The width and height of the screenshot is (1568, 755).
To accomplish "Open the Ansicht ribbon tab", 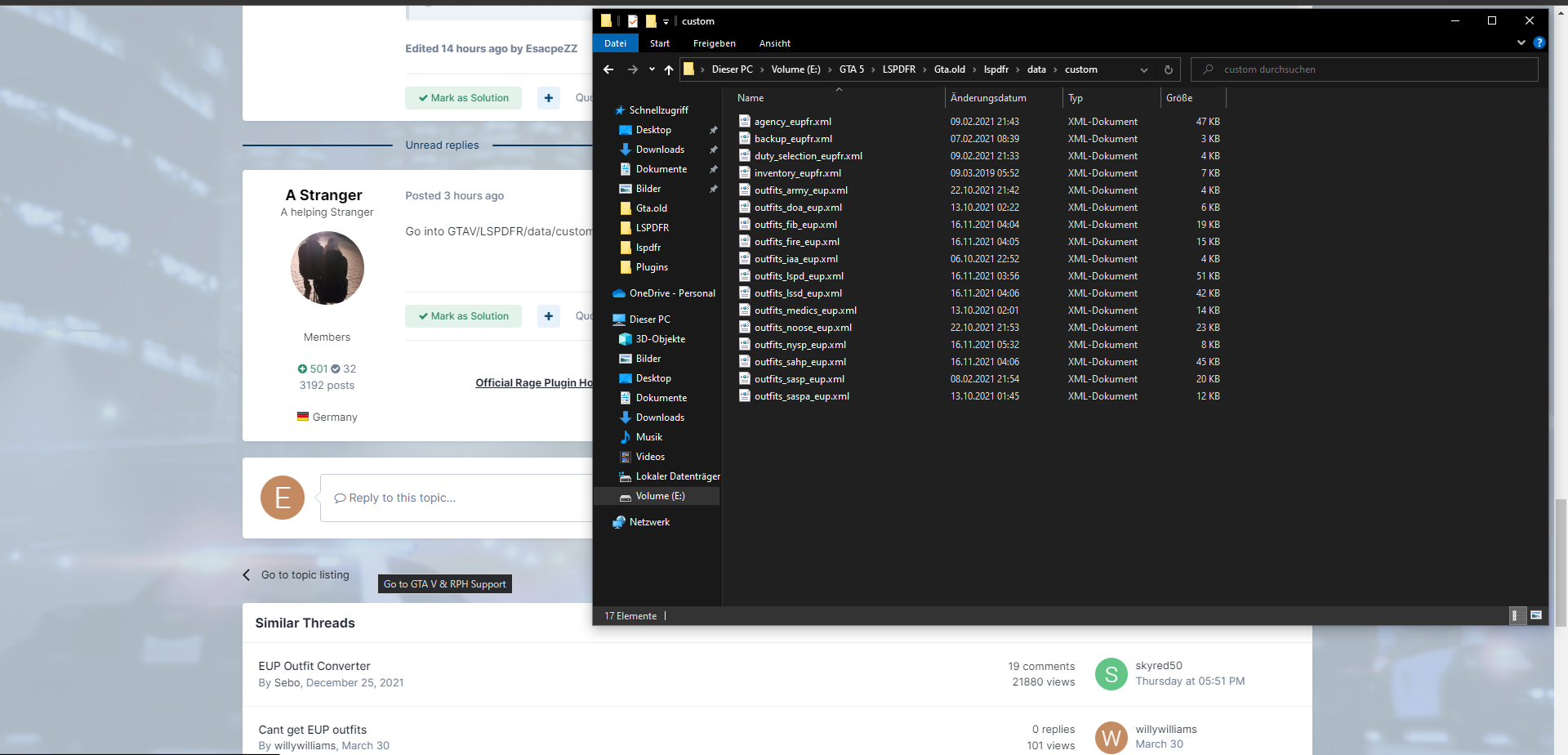I will [x=774, y=43].
